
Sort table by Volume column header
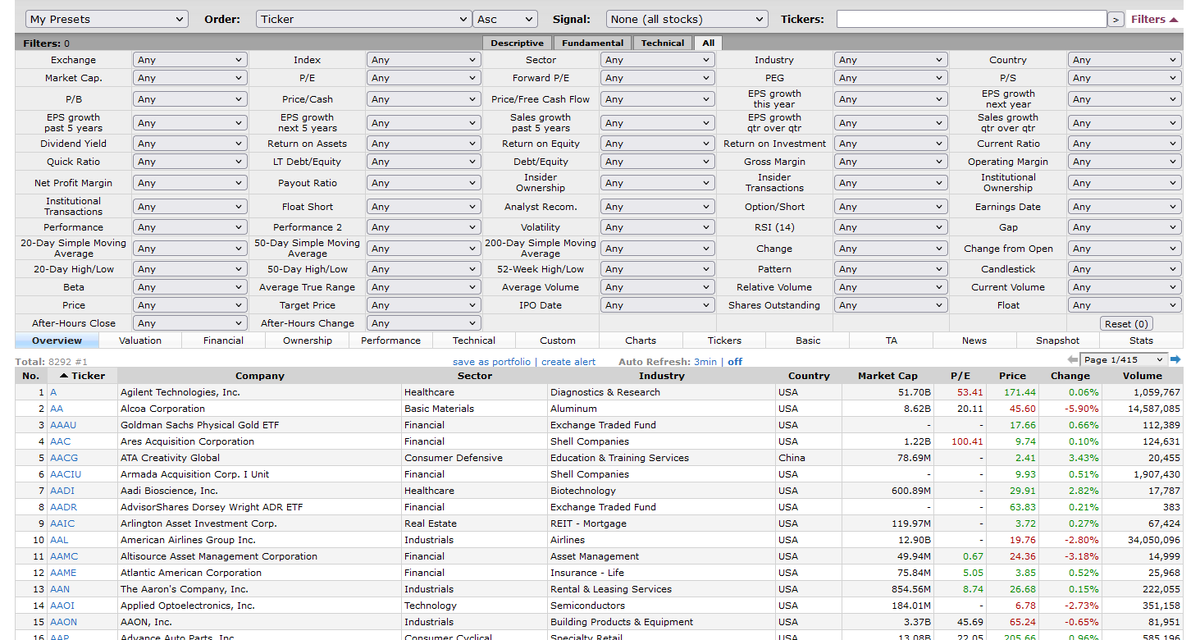point(1142,376)
